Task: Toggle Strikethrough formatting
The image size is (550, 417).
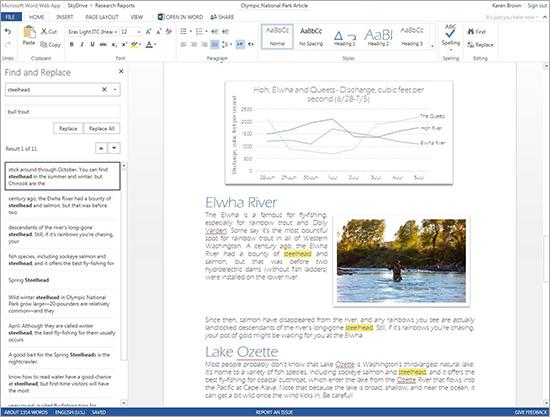Action: point(103,45)
